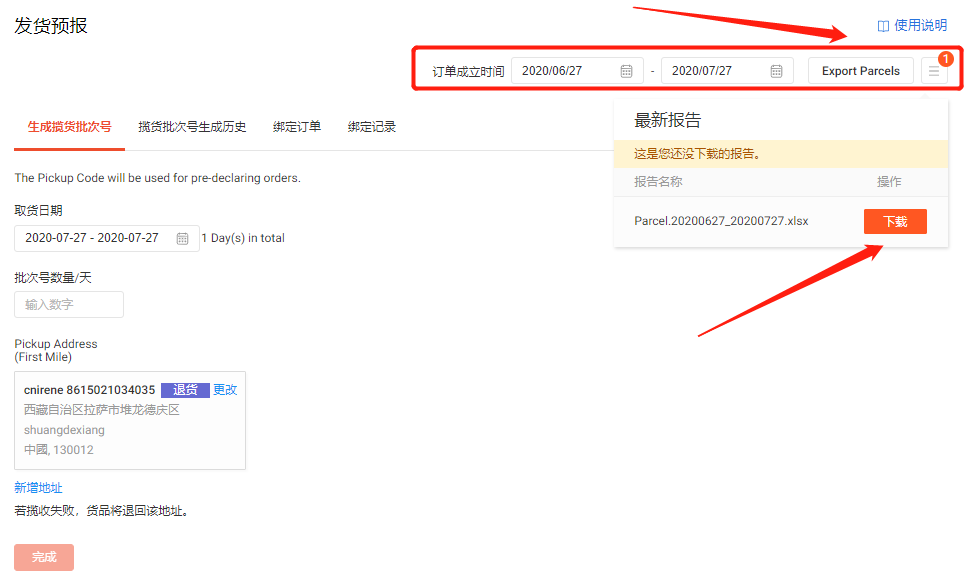Click the '1 Day(s) in total' text
The image size is (965, 581).
pos(243,238)
